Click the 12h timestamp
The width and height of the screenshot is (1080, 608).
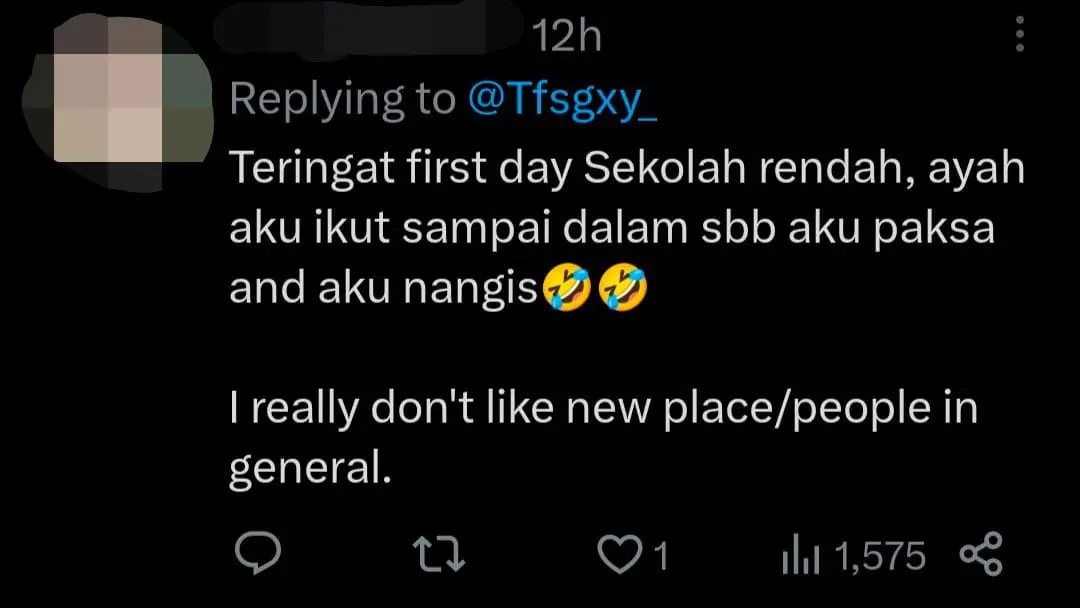(x=567, y=38)
